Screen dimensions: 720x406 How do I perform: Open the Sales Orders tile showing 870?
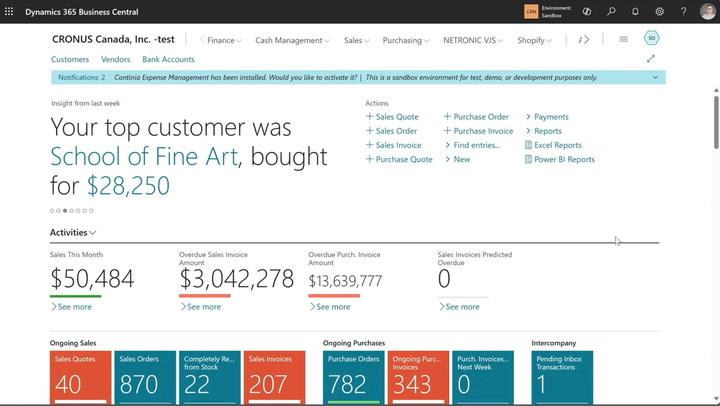coord(145,378)
